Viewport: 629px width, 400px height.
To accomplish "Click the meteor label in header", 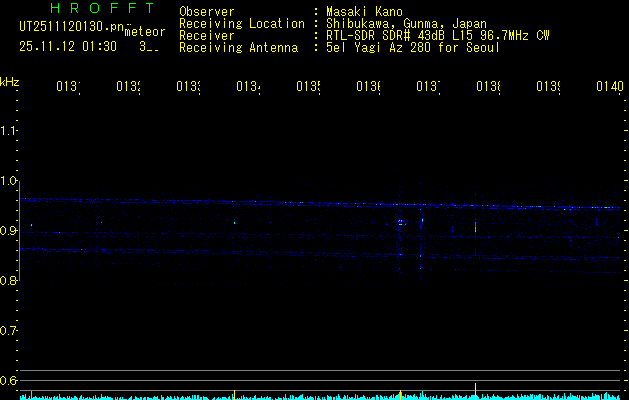I will [x=145, y=32].
